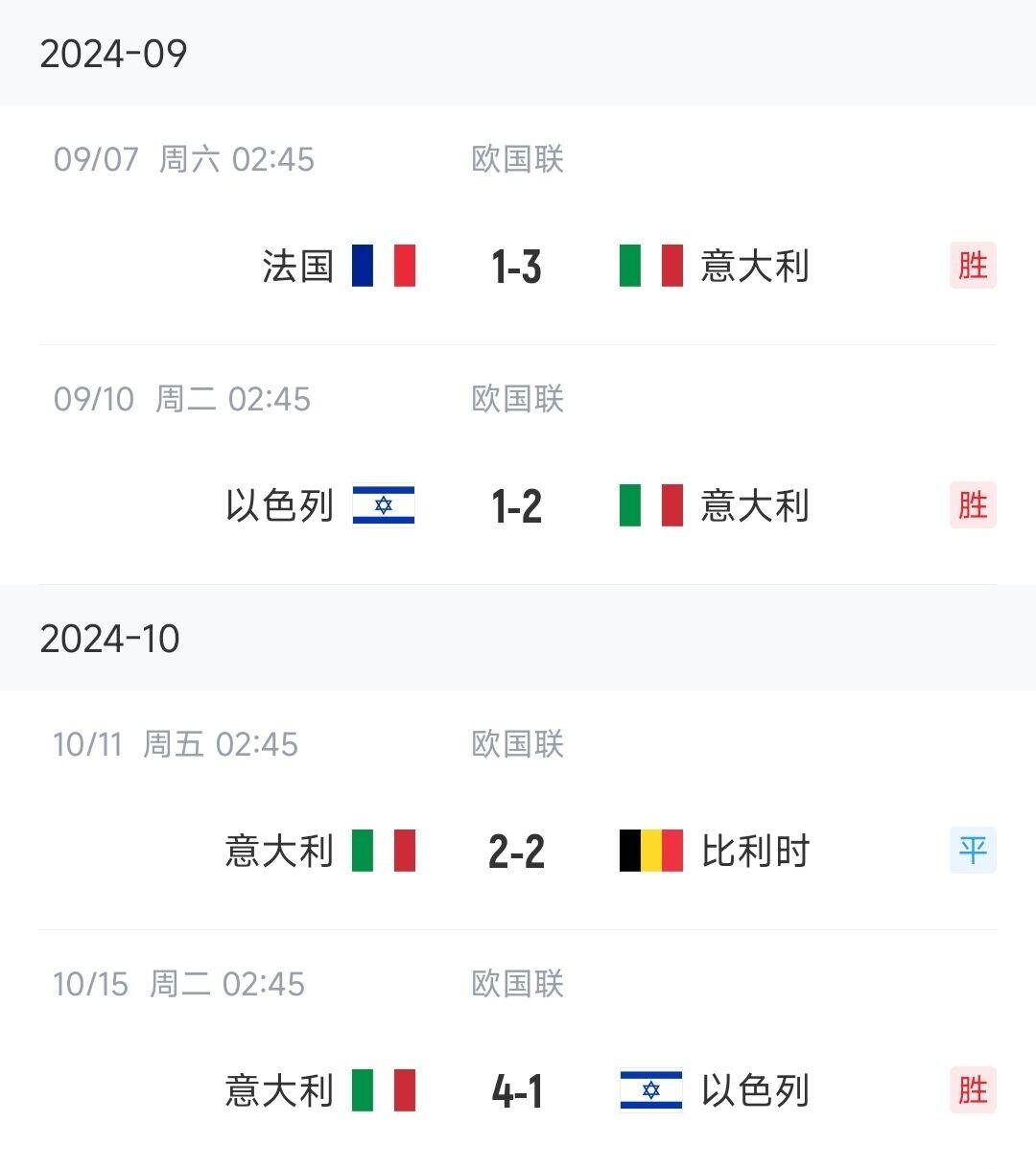The image size is (1036, 1169).
Task: Select the 2024-10 month header
Action: click(518, 638)
